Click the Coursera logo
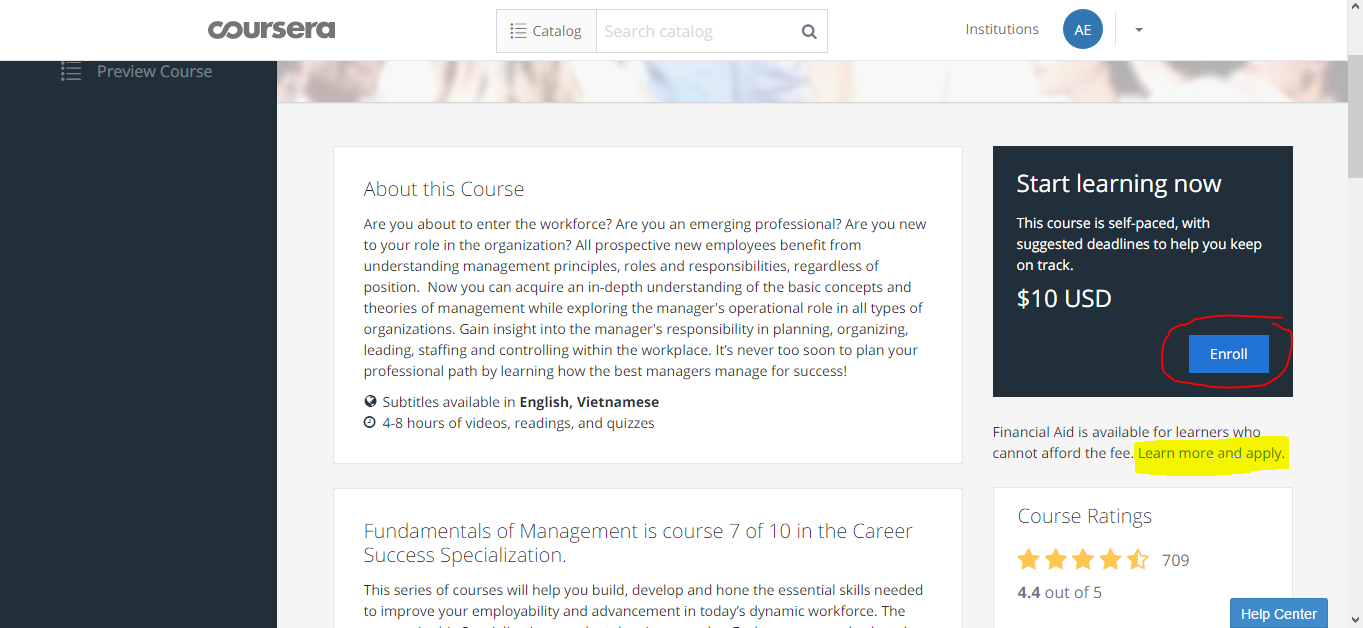The width and height of the screenshot is (1363, 628). click(271, 29)
